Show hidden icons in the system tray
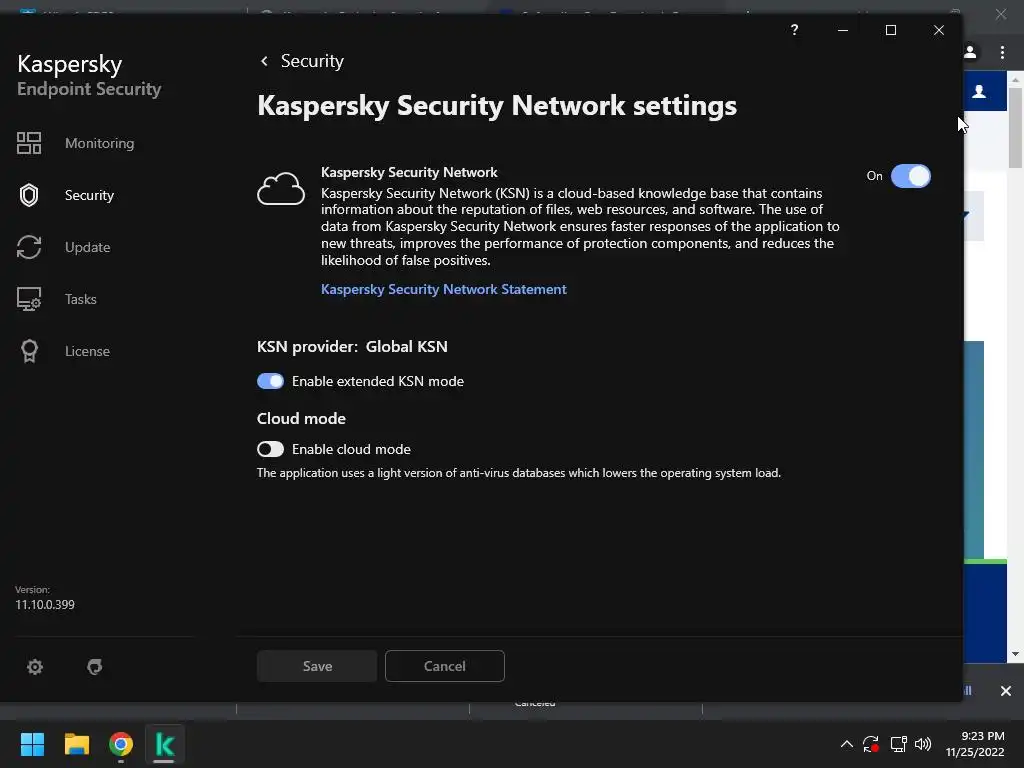The width and height of the screenshot is (1024, 768). coord(846,744)
